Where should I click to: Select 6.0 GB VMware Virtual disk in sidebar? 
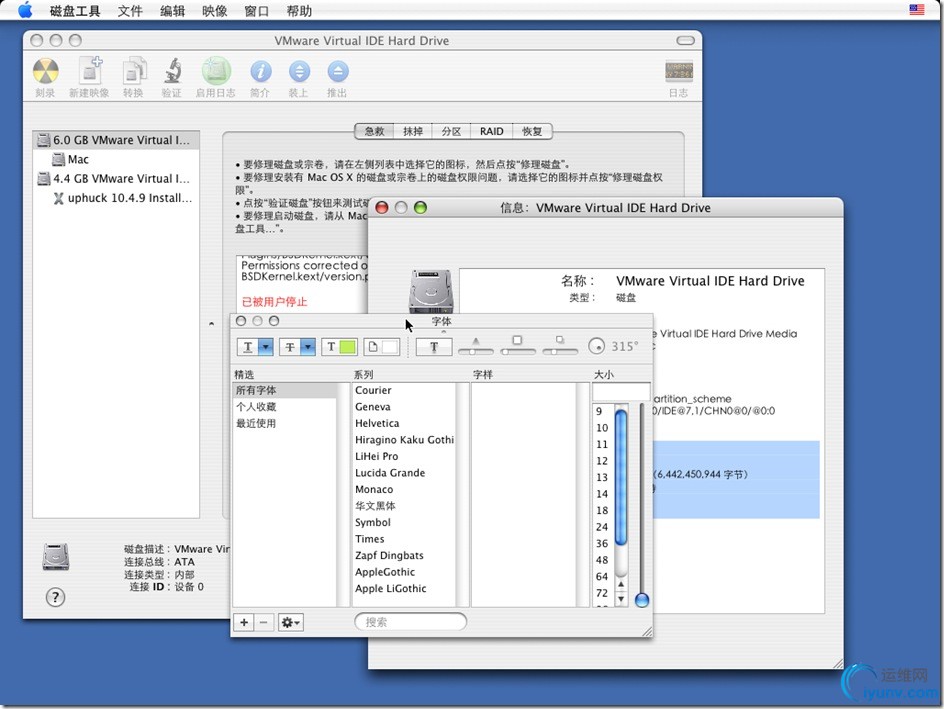pyautogui.click(x=116, y=140)
